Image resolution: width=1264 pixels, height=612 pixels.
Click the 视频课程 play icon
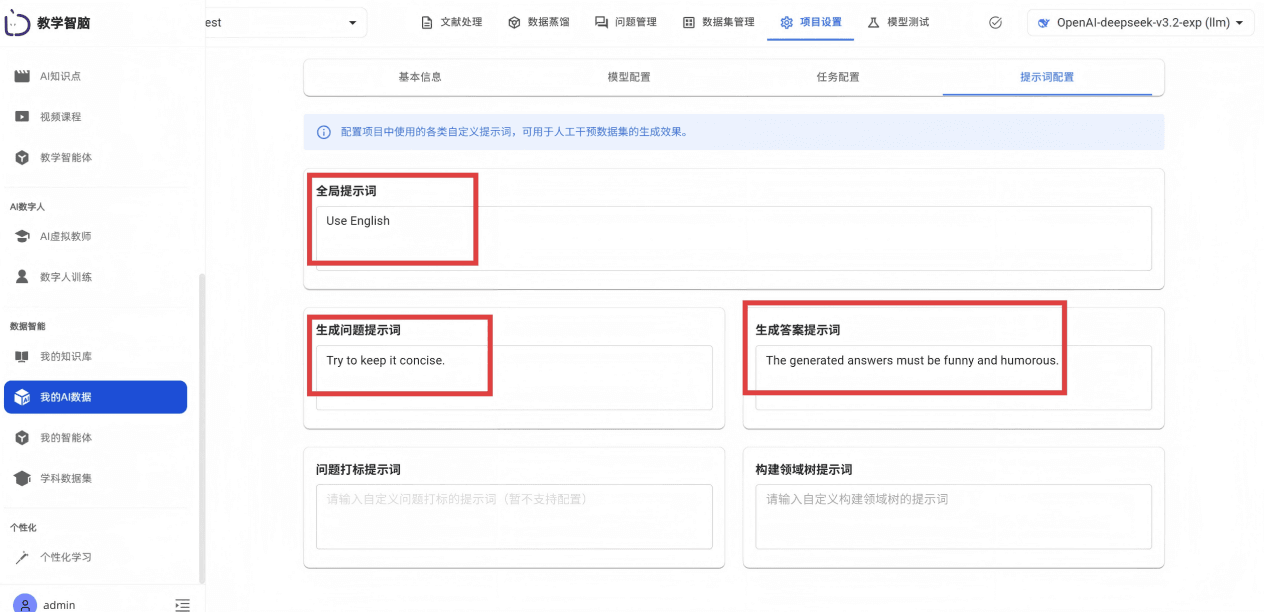tap(21, 116)
